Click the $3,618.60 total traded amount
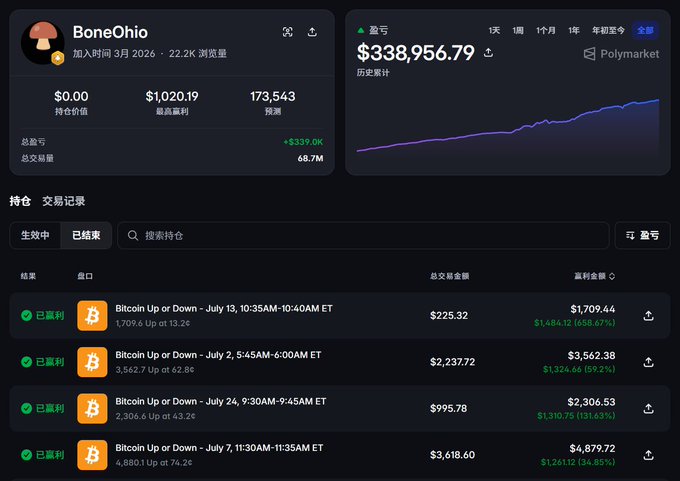The height and width of the screenshot is (481, 680). [x=452, y=455]
